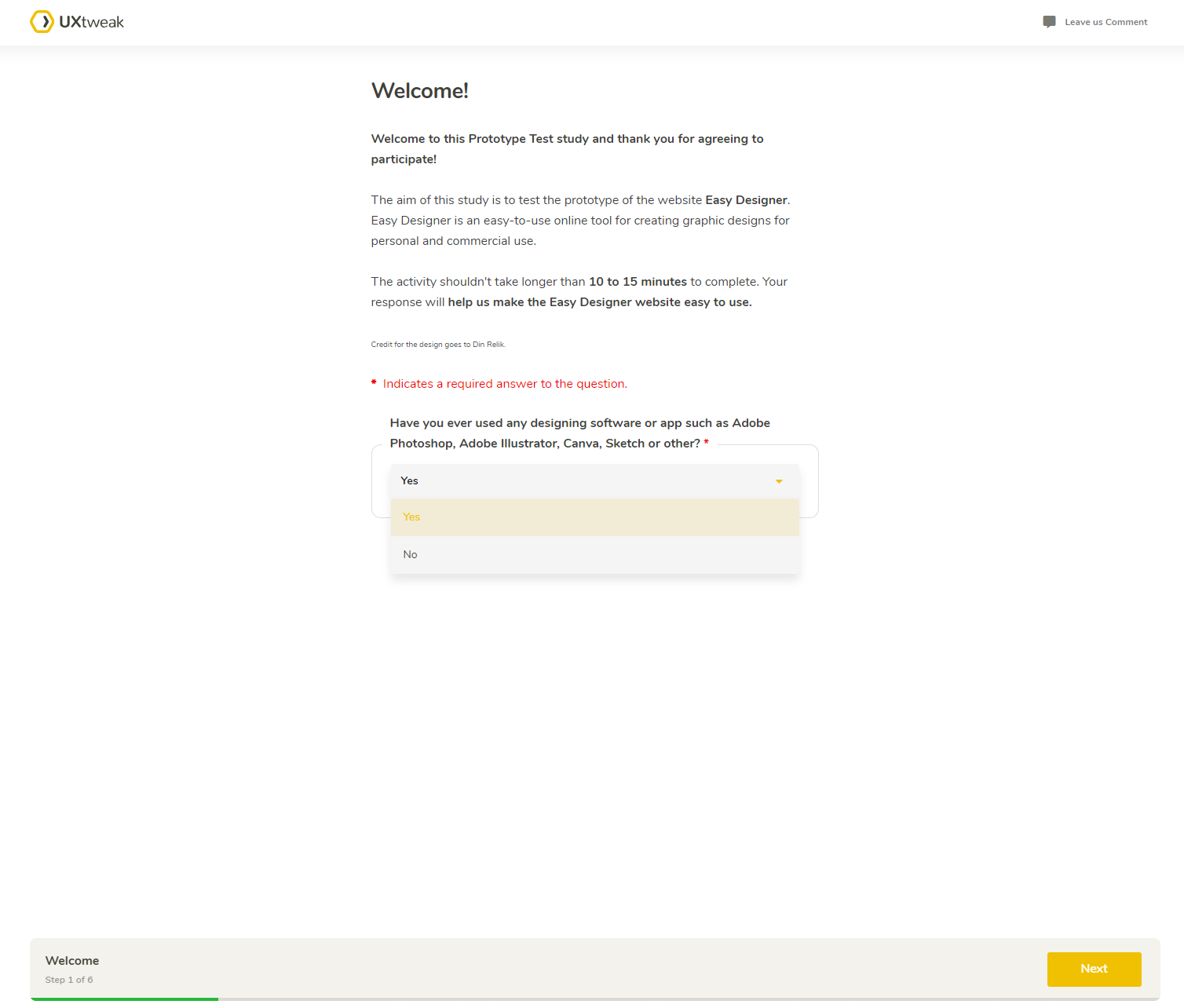Click the Welcome! page heading
This screenshot has width=1184, height=1008.
pyautogui.click(x=420, y=91)
